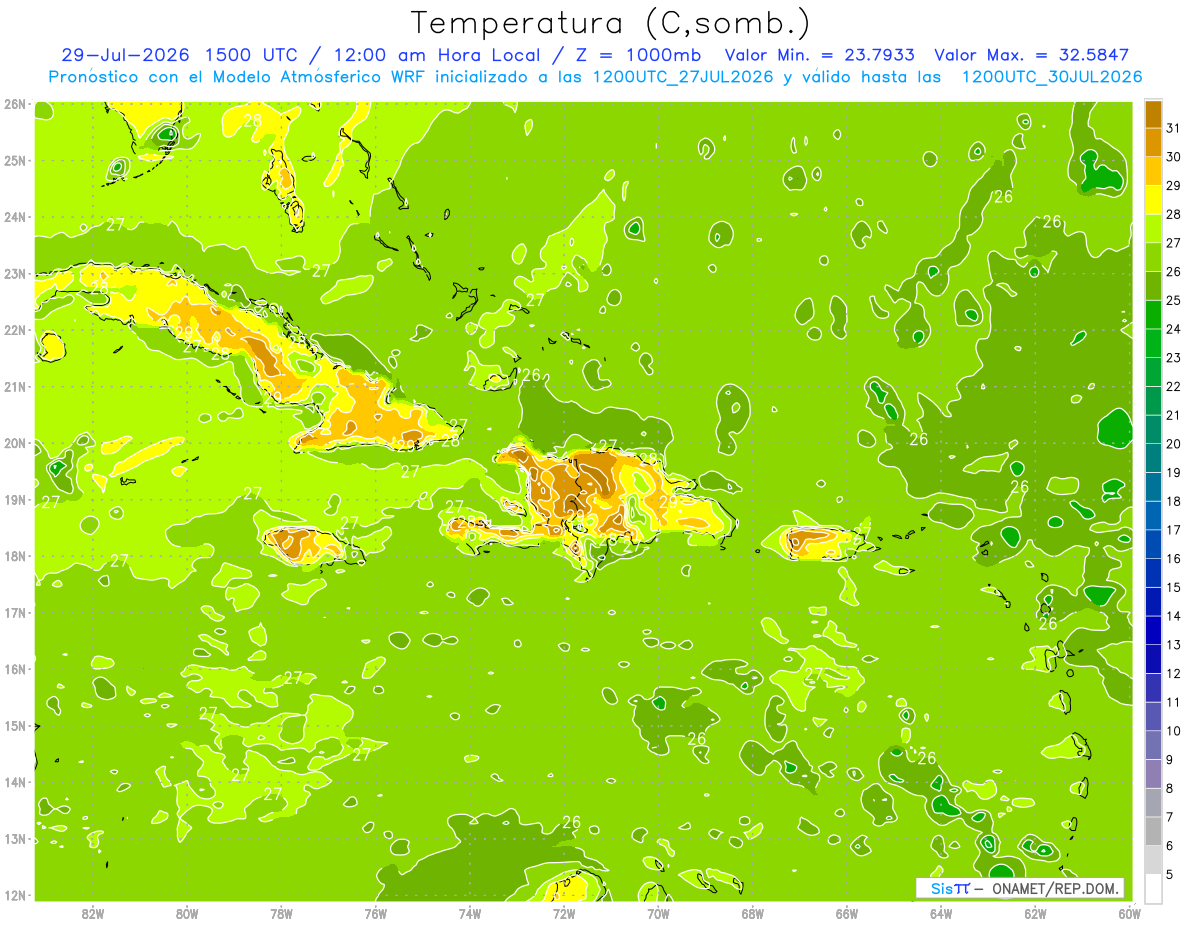Select the 'Valor Max. = 32.5847' text

click(1031, 55)
